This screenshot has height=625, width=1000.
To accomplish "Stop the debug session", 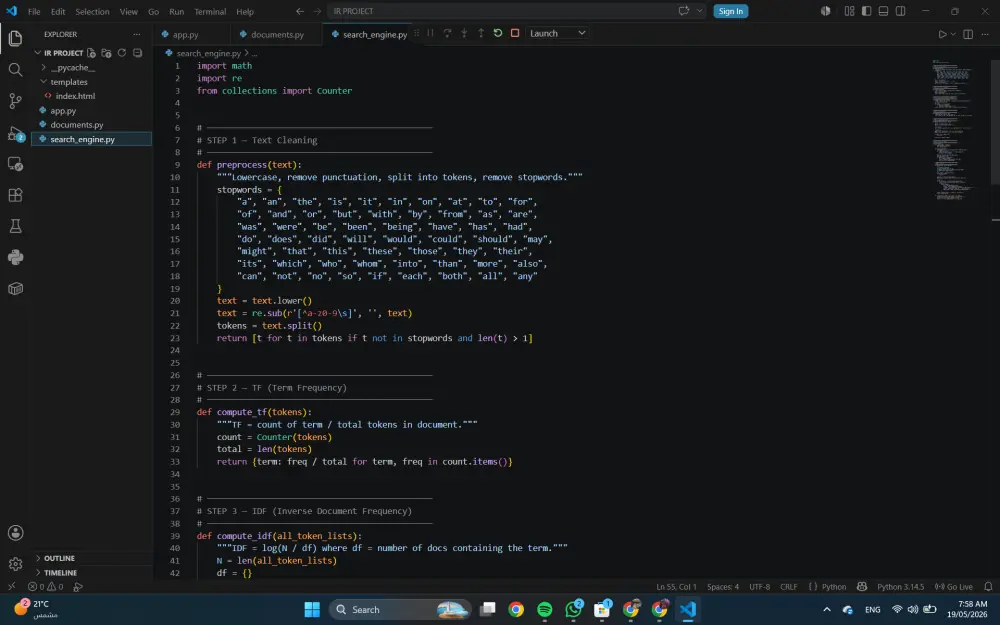I will tap(515, 33).
